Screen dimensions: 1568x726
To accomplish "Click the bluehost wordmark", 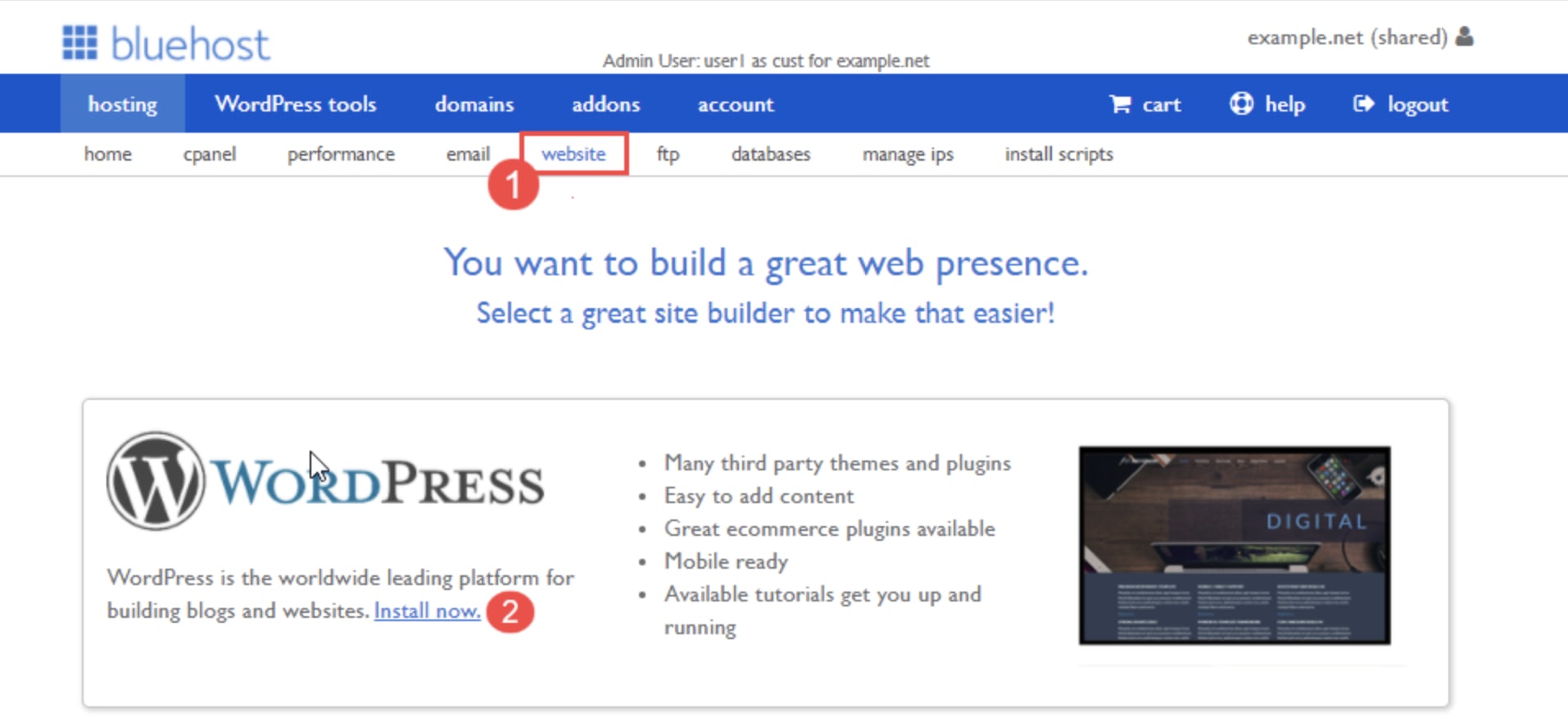I will 190,43.
